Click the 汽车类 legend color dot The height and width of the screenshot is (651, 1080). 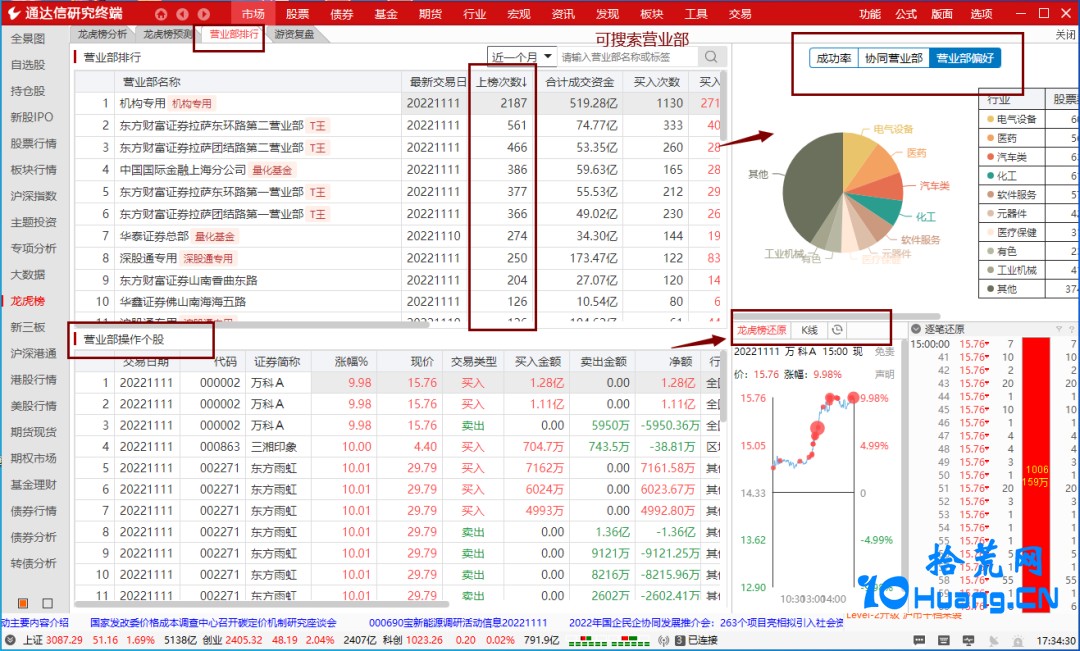point(990,157)
